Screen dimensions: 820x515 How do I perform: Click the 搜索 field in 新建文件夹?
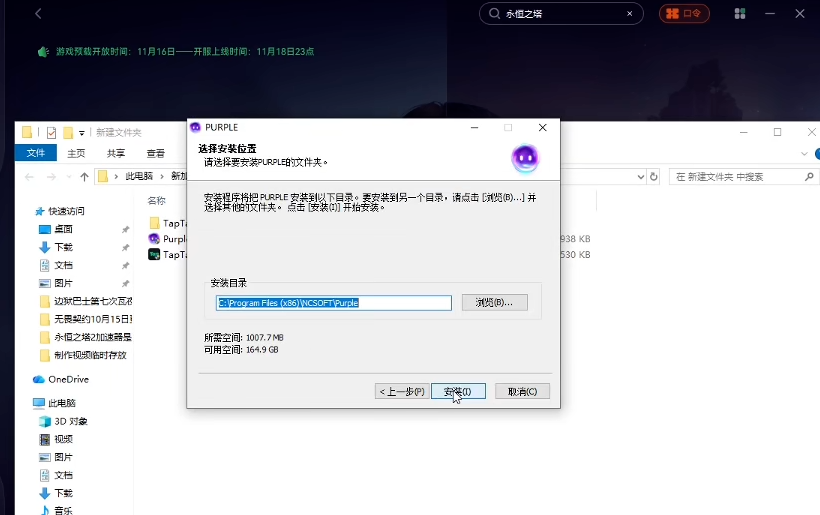click(740, 177)
